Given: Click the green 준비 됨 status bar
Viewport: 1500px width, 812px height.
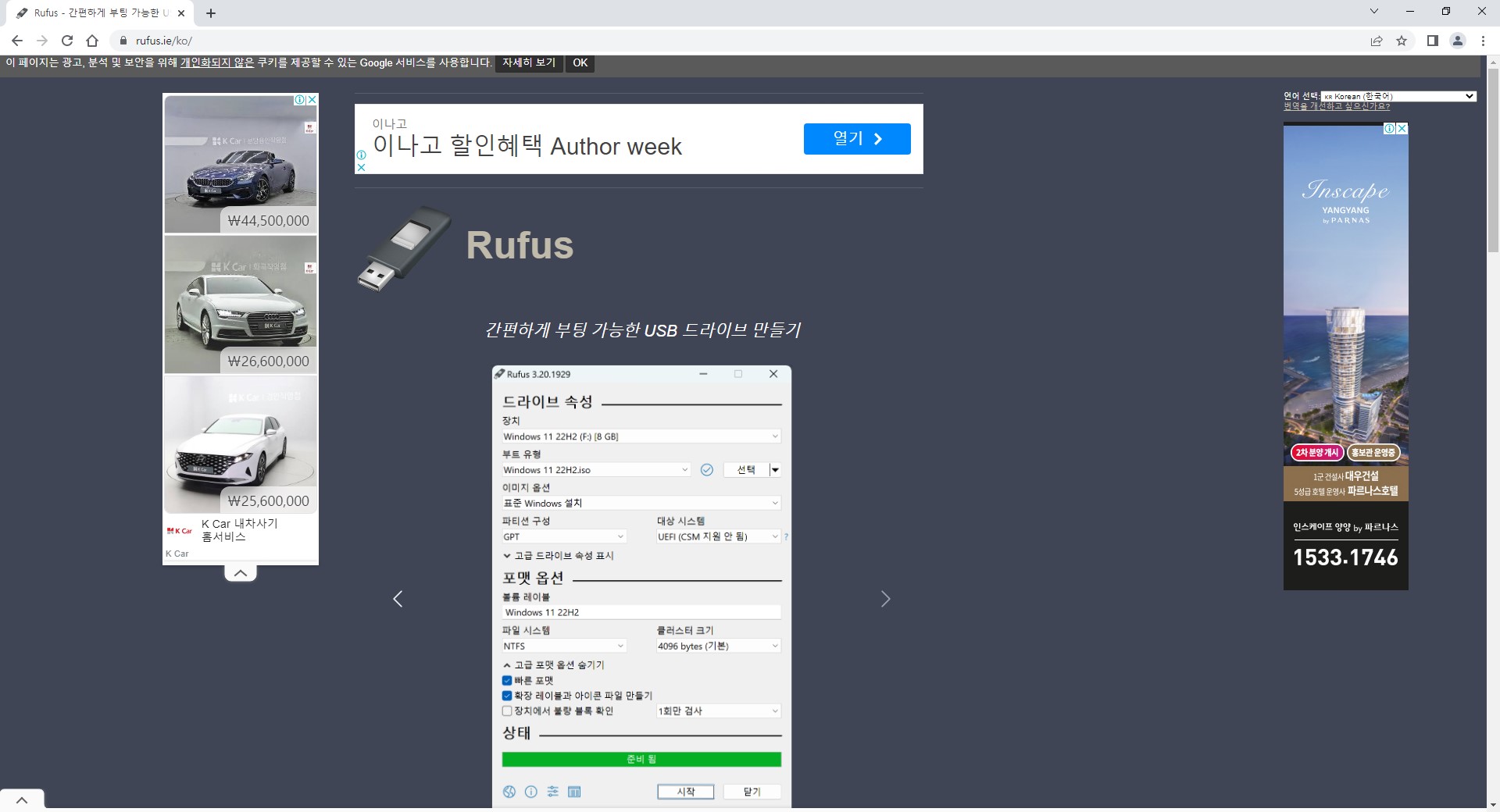Looking at the screenshot, I should 641,759.
